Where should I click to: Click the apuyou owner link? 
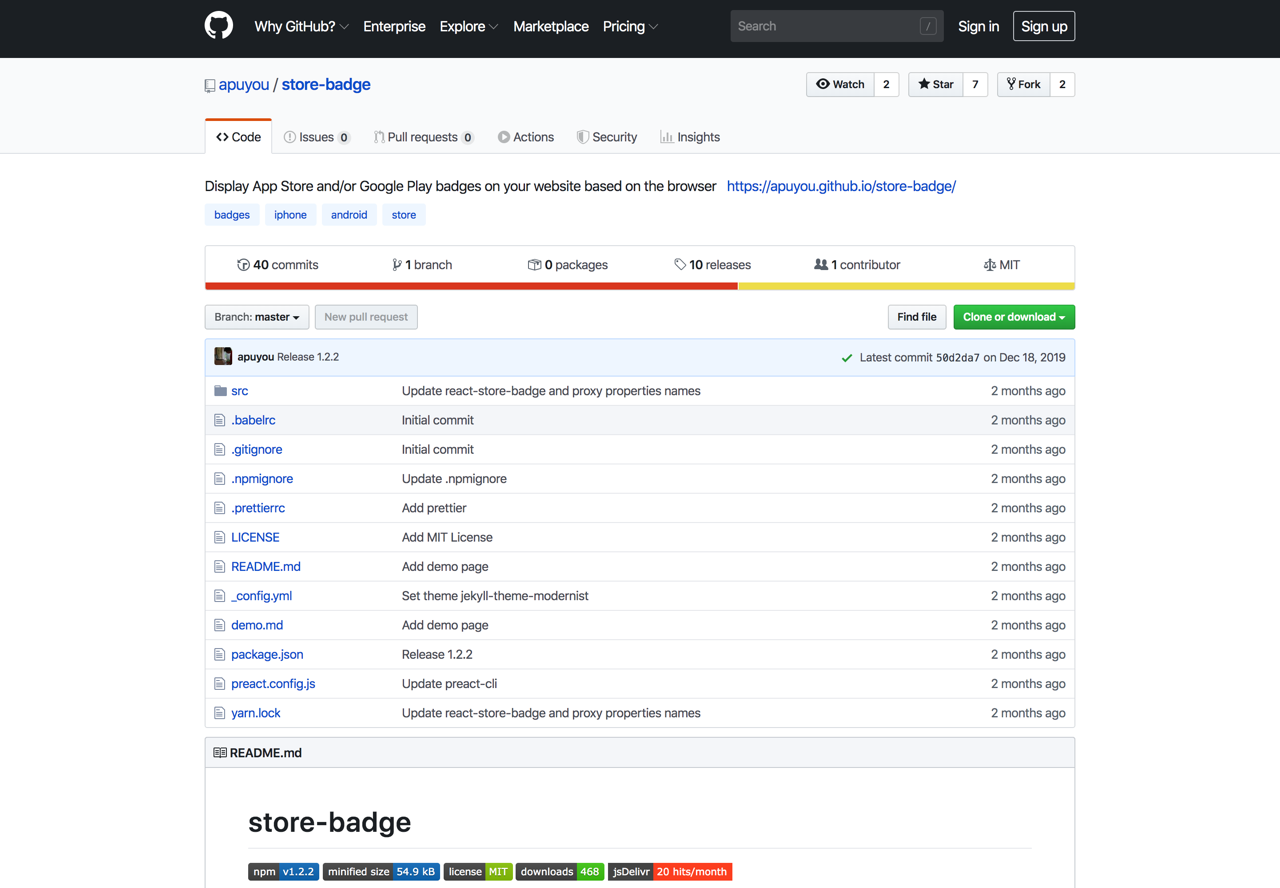pyautogui.click(x=244, y=84)
